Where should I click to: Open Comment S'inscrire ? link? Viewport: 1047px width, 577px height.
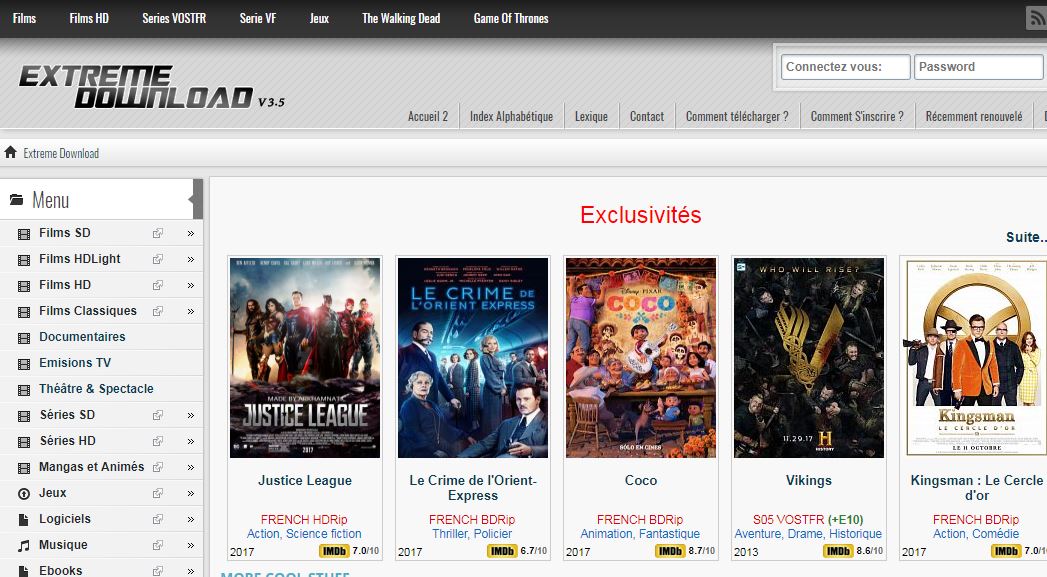857,116
